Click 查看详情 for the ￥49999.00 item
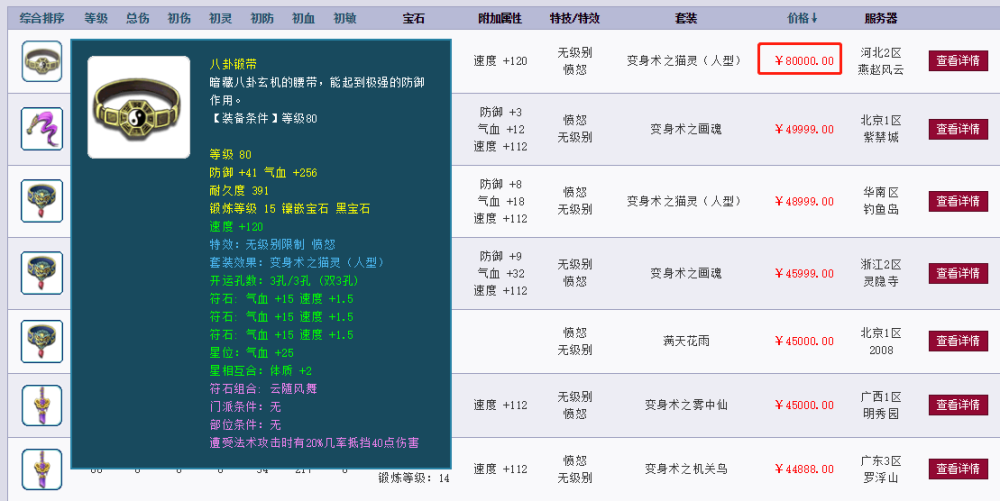 click(x=958, y=129)
